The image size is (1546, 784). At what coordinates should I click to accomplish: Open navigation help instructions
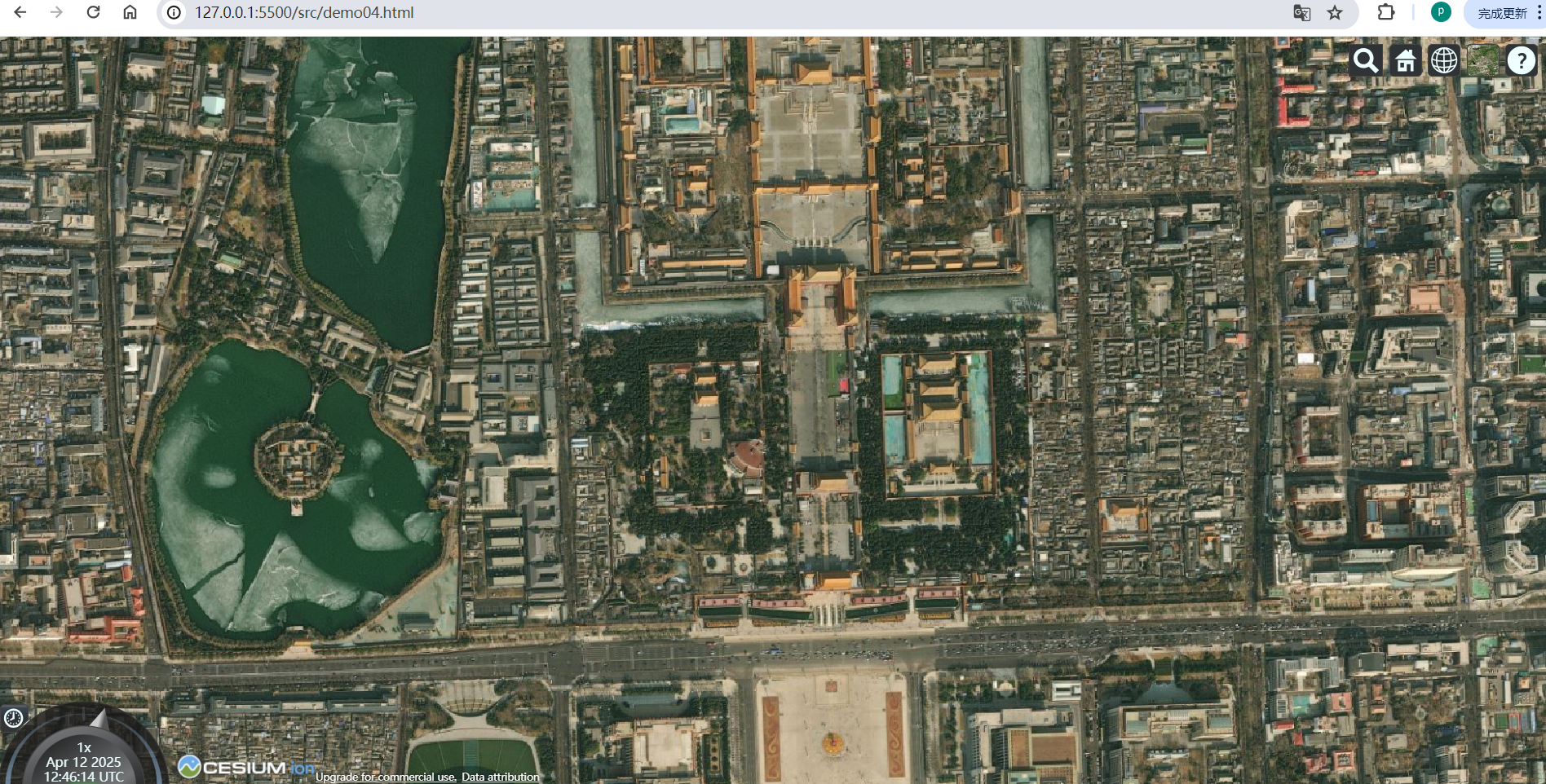1522,60
